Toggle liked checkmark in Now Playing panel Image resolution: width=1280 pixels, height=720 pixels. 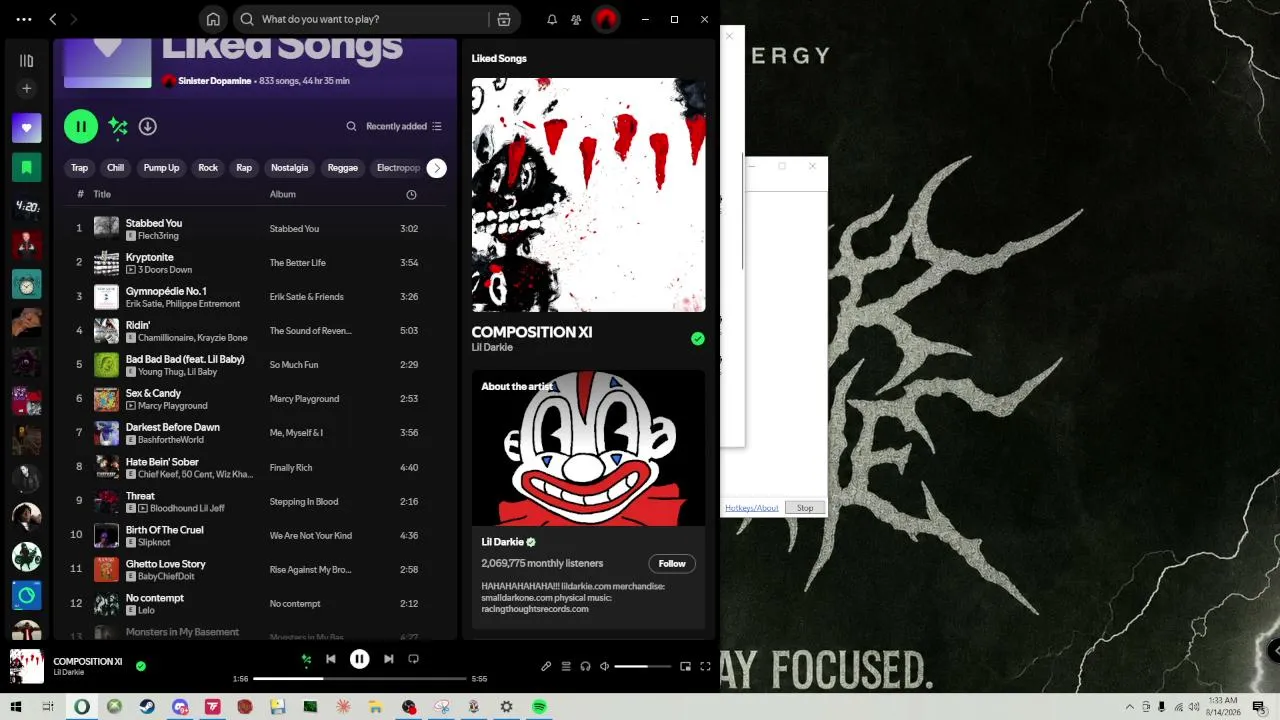(x=698, y=339)
